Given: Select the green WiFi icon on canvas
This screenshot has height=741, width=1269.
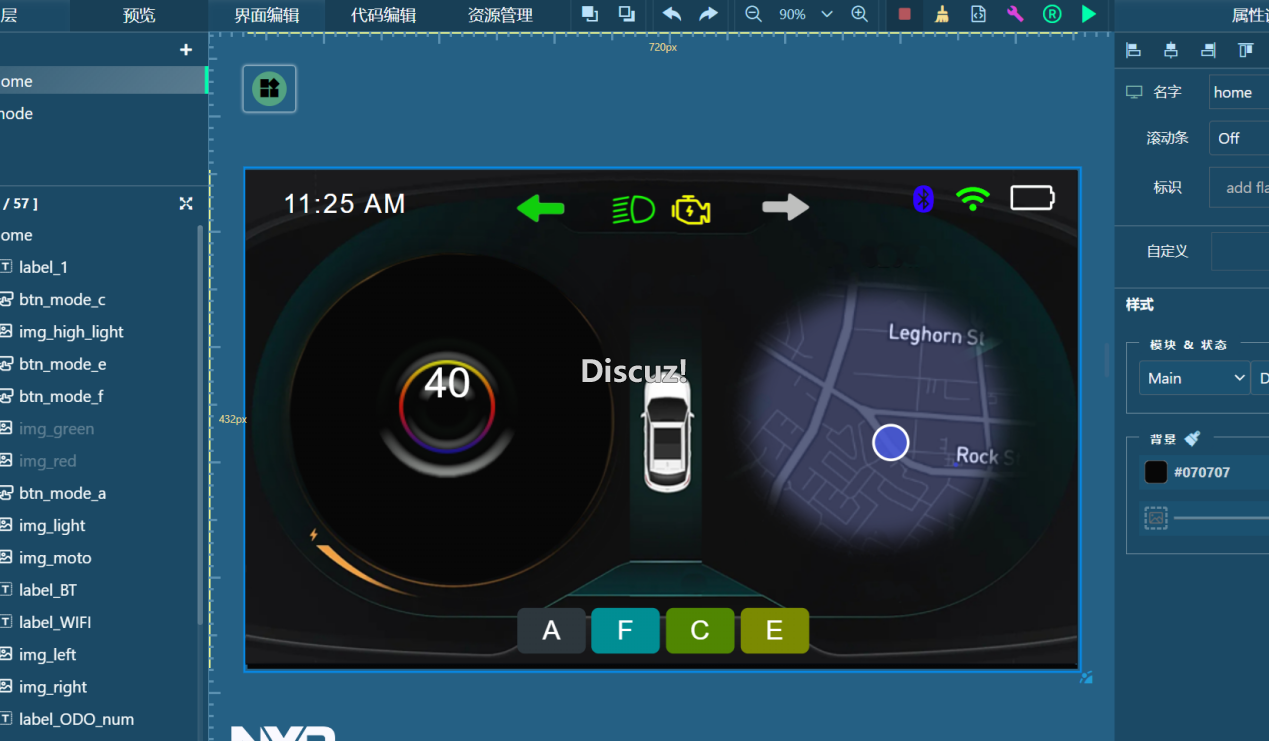Looking at the screenshot, I should click(x=972, y=198).
